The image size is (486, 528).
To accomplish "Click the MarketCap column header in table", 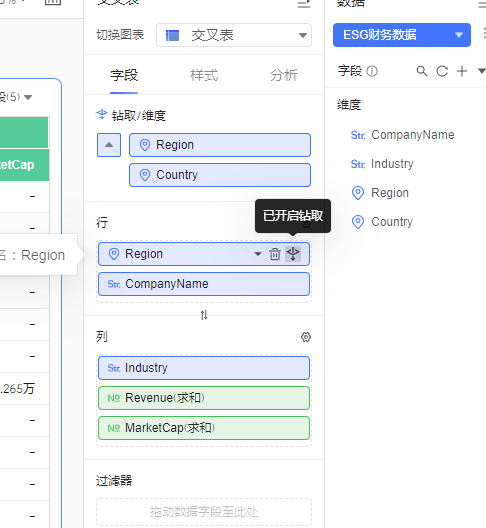I will click(x=24, y=165).
